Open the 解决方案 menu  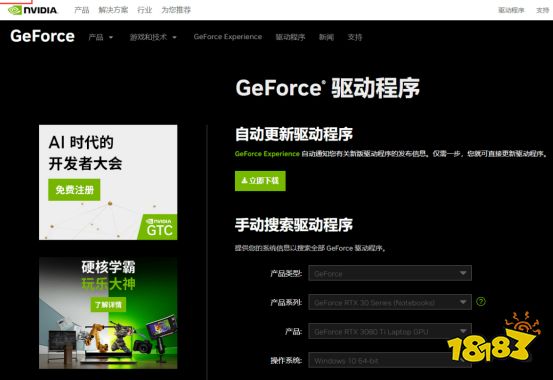[113, 10]
